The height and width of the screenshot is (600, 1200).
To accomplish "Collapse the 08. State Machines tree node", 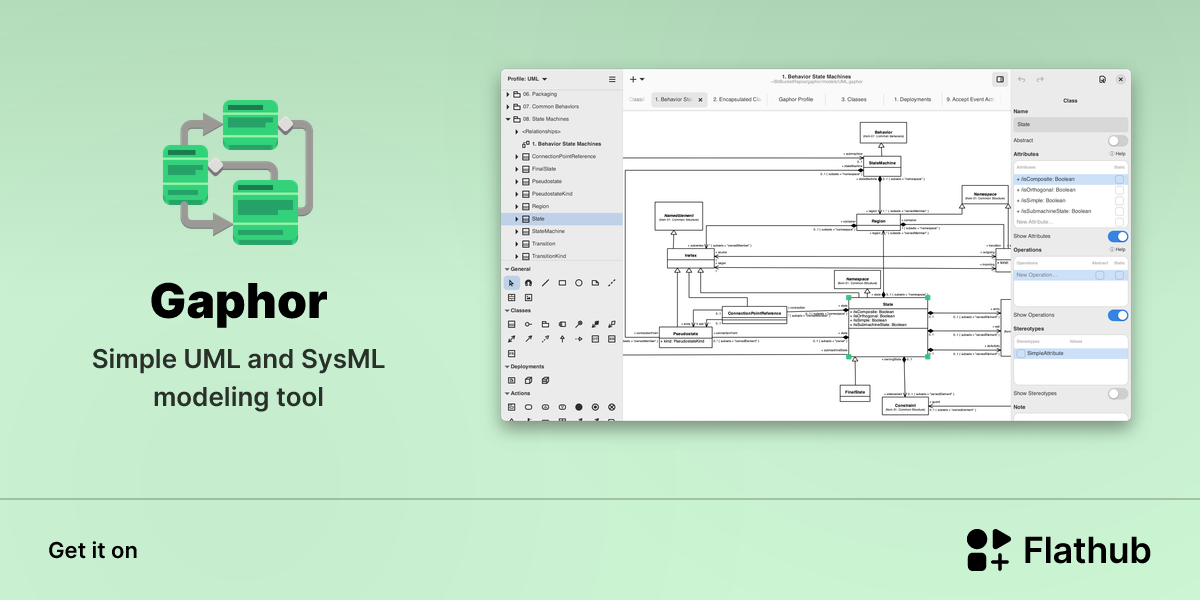I will click(508, 119).
